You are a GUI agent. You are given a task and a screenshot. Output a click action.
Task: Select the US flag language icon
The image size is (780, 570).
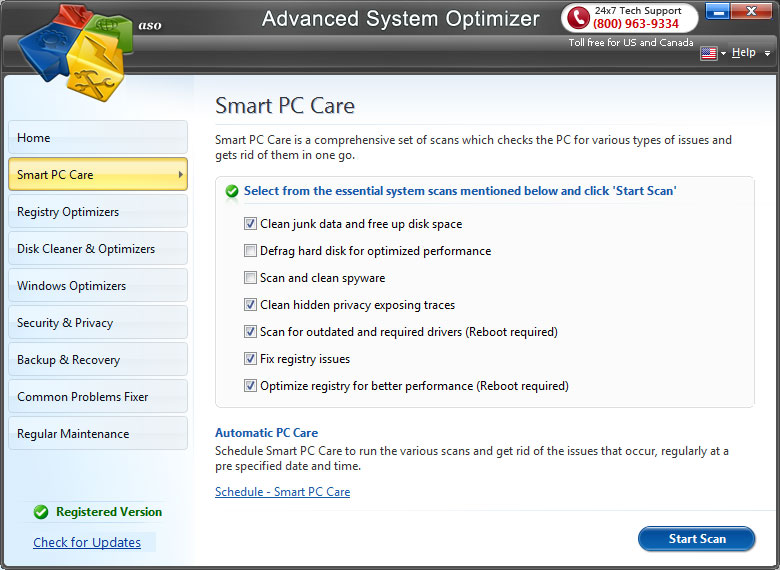click(708, 53)
